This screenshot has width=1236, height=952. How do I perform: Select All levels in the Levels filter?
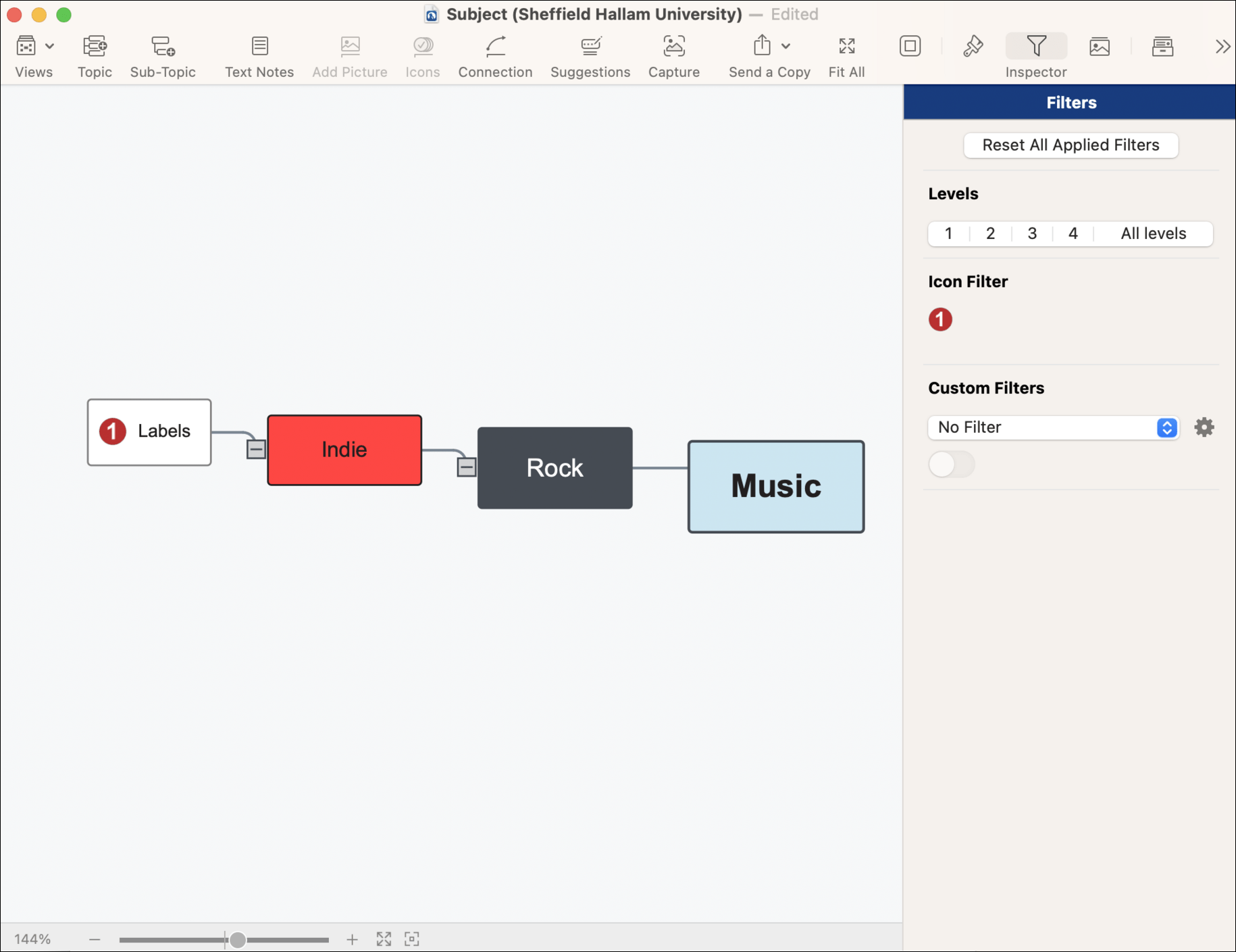[1153, 233]
